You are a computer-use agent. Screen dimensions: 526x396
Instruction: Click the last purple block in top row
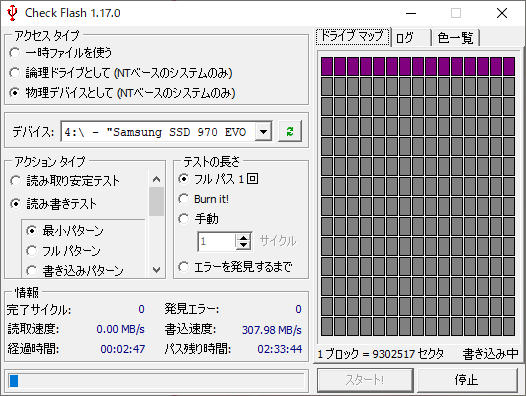click(509, 66)
